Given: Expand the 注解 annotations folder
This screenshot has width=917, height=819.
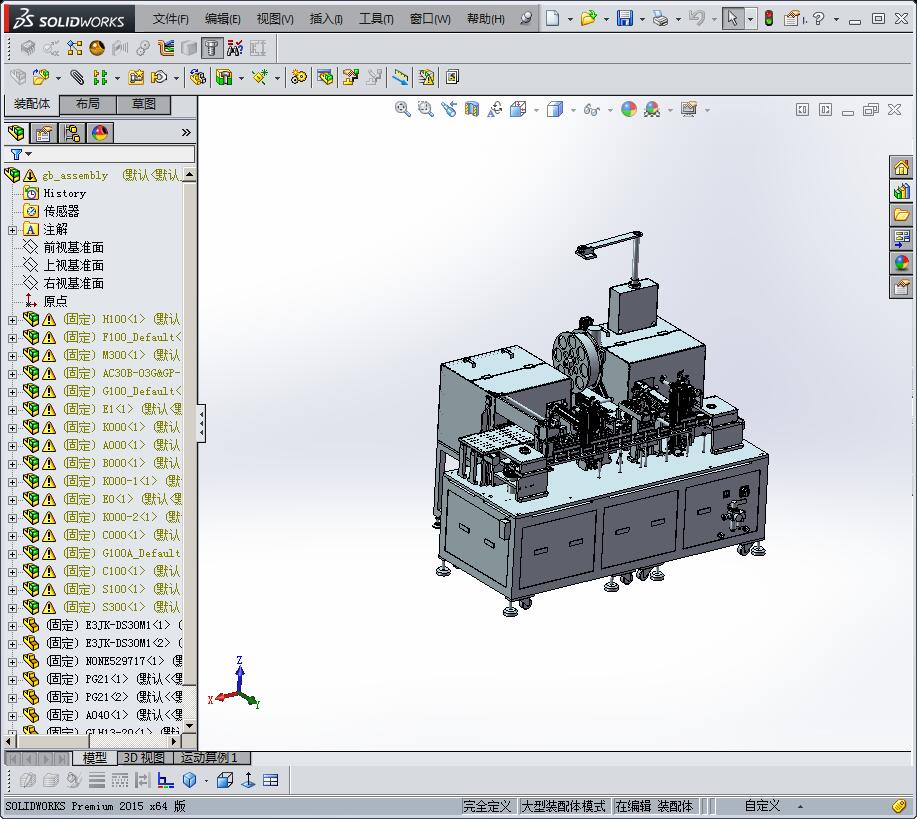Looking at the screenshot, I should click(12, 230).
